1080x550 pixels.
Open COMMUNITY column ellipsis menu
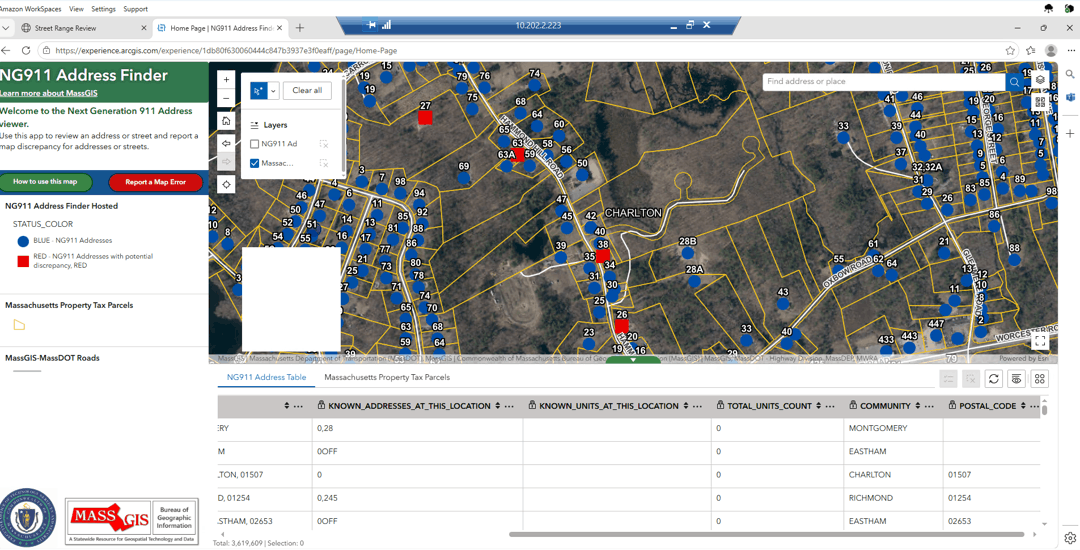[929, 406]
